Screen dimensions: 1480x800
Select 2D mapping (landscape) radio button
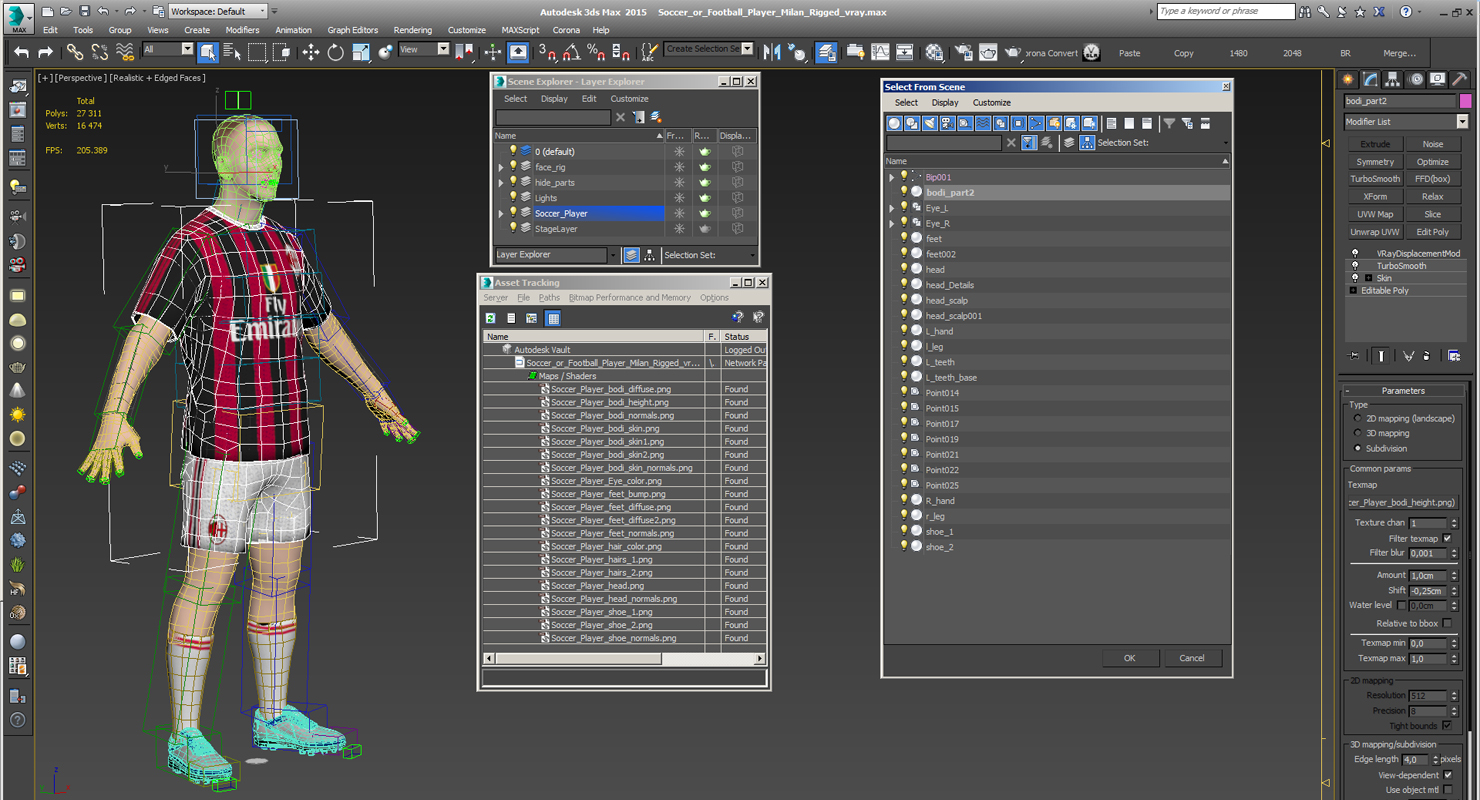point(1358,418)
